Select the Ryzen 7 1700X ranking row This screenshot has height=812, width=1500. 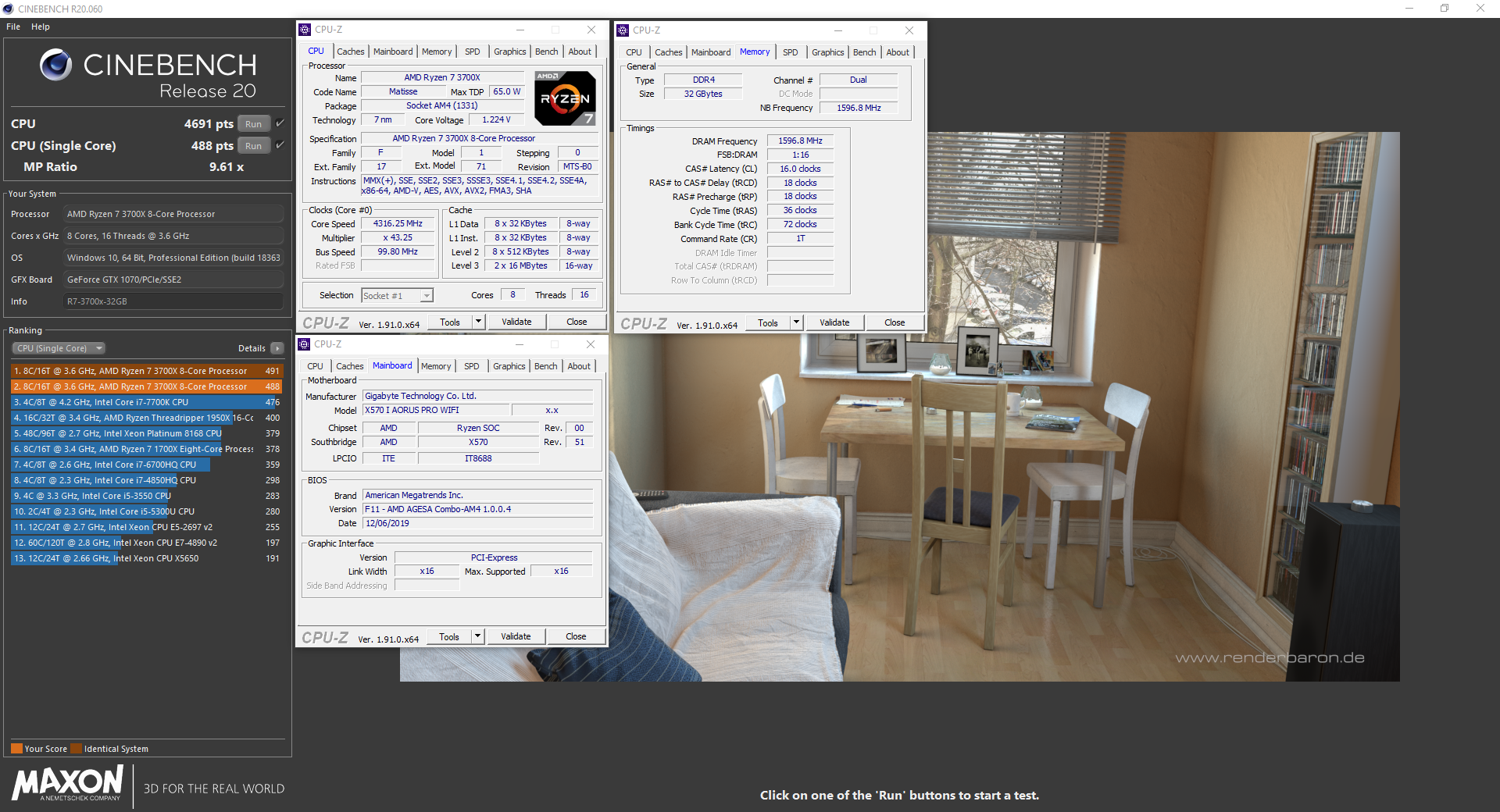click(147, 449)
